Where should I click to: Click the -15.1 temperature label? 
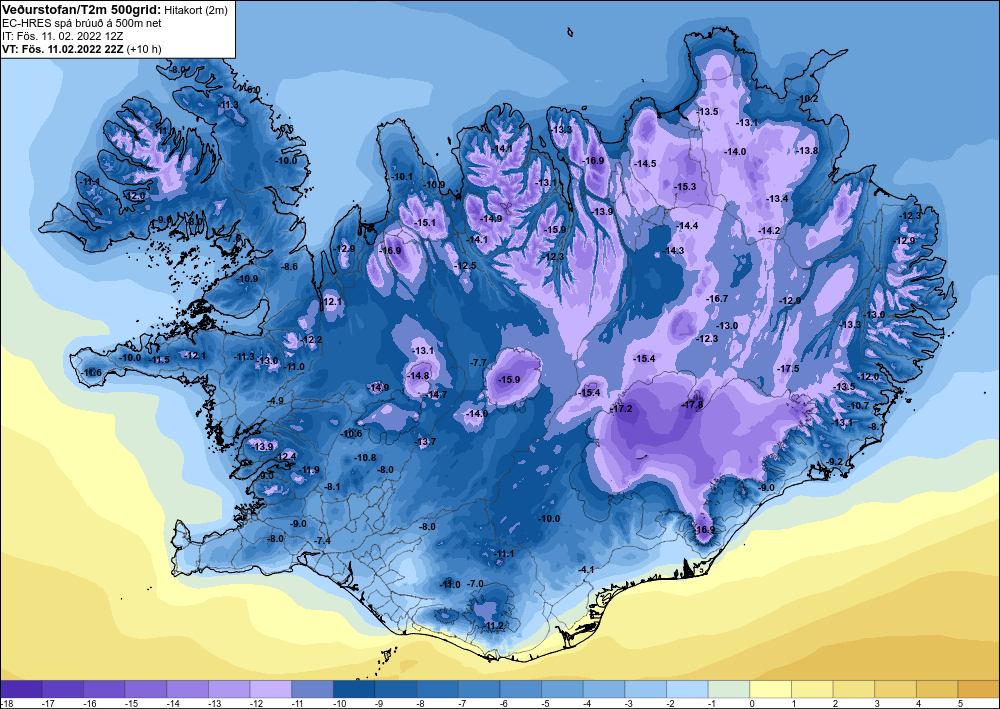[x=425, y=223]
